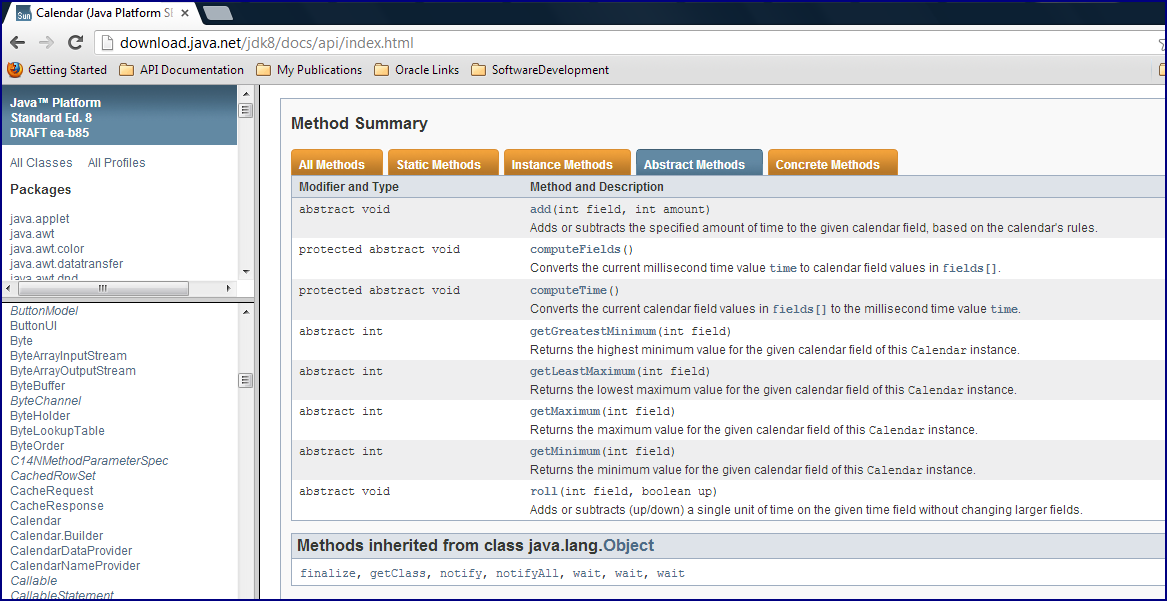Select the Calendar browser tab
The width and height of the screenshot is (1167, 601).
click(x=102, y=13)
